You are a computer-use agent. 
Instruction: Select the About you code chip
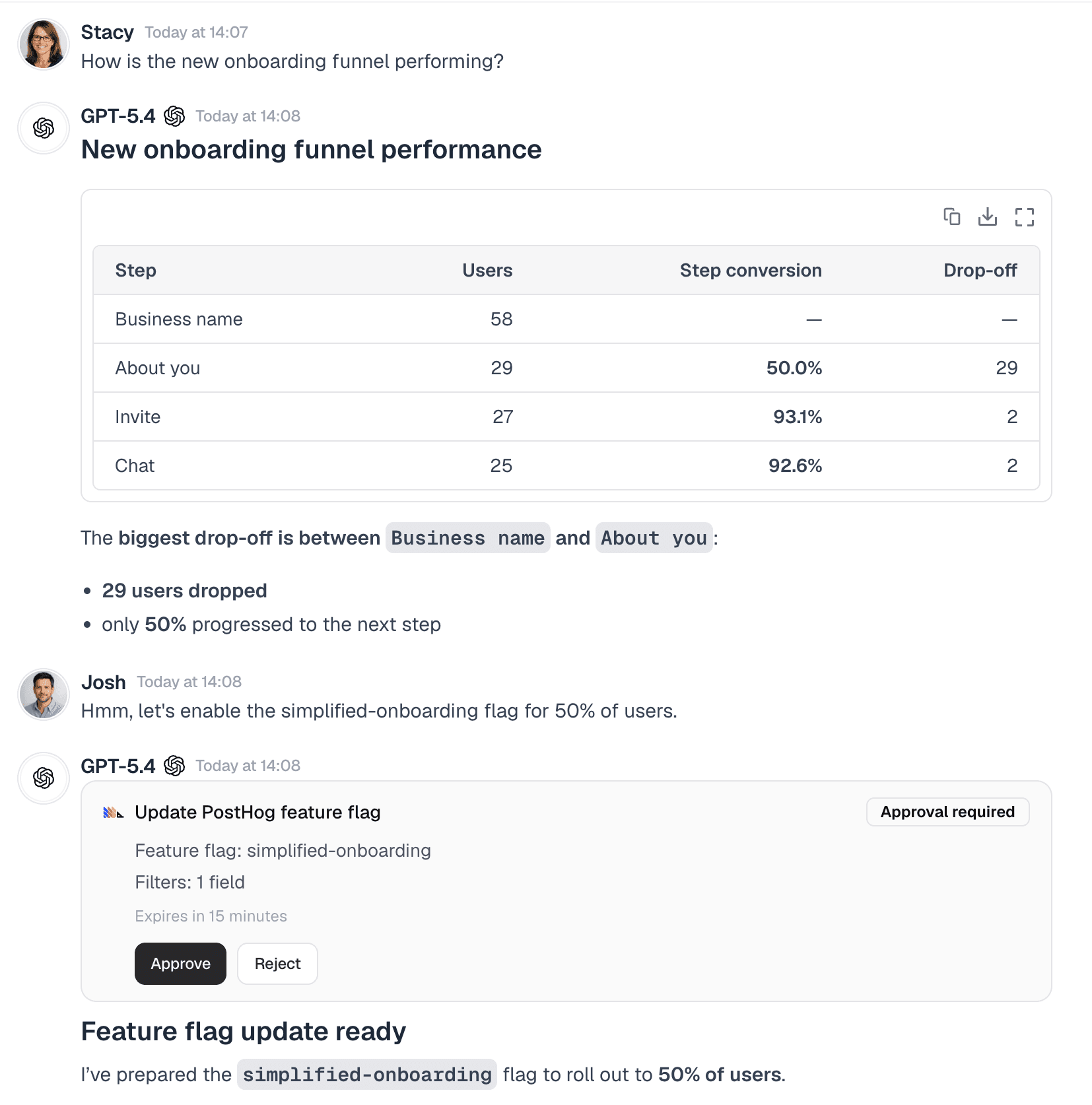(654, 538)
